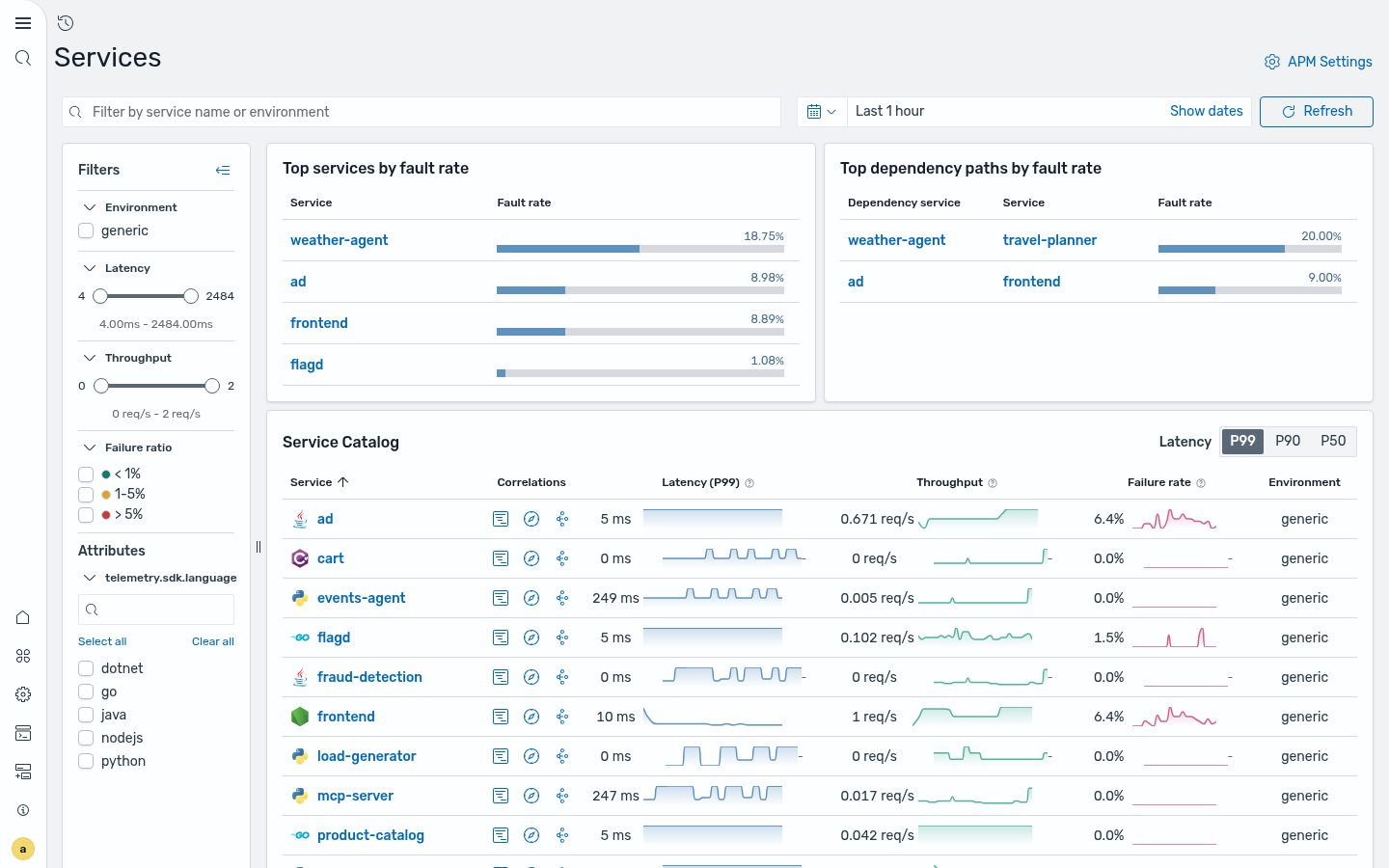This screenshot has width=1389, height=868.
Task: Check the dotnet language checkbox
Action: tap(86, 668)
